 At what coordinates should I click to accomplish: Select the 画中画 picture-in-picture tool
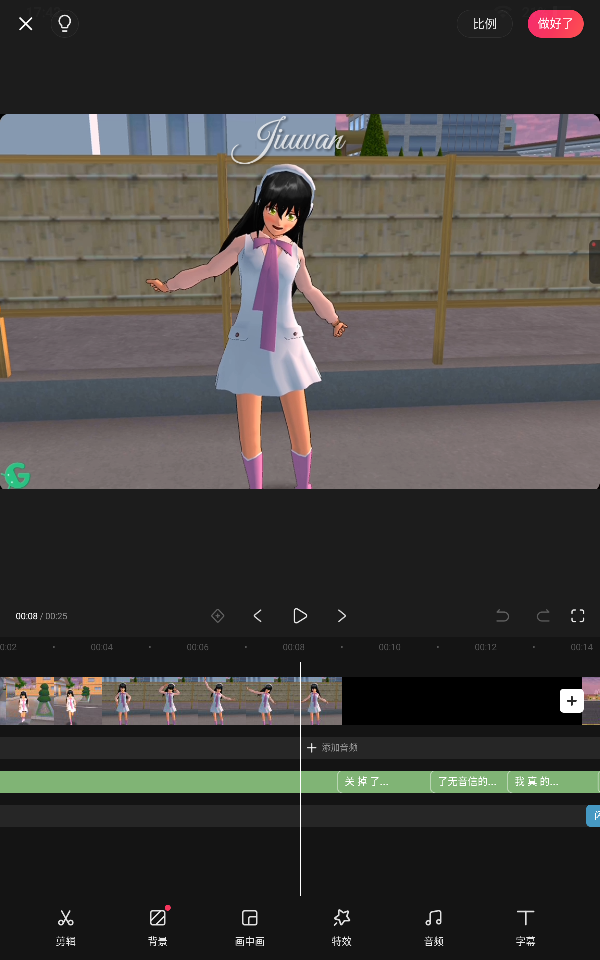tap(249, 926)
